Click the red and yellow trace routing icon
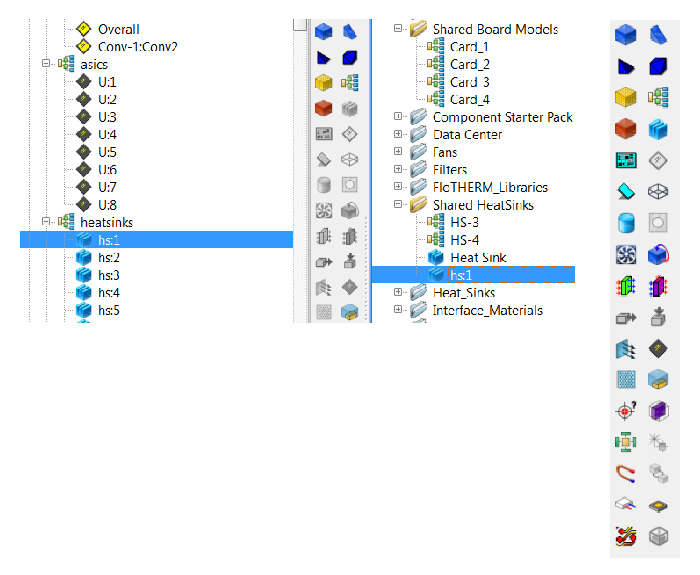Image resolution: width=700 pixels, height=575 pixels. (625, 536)
